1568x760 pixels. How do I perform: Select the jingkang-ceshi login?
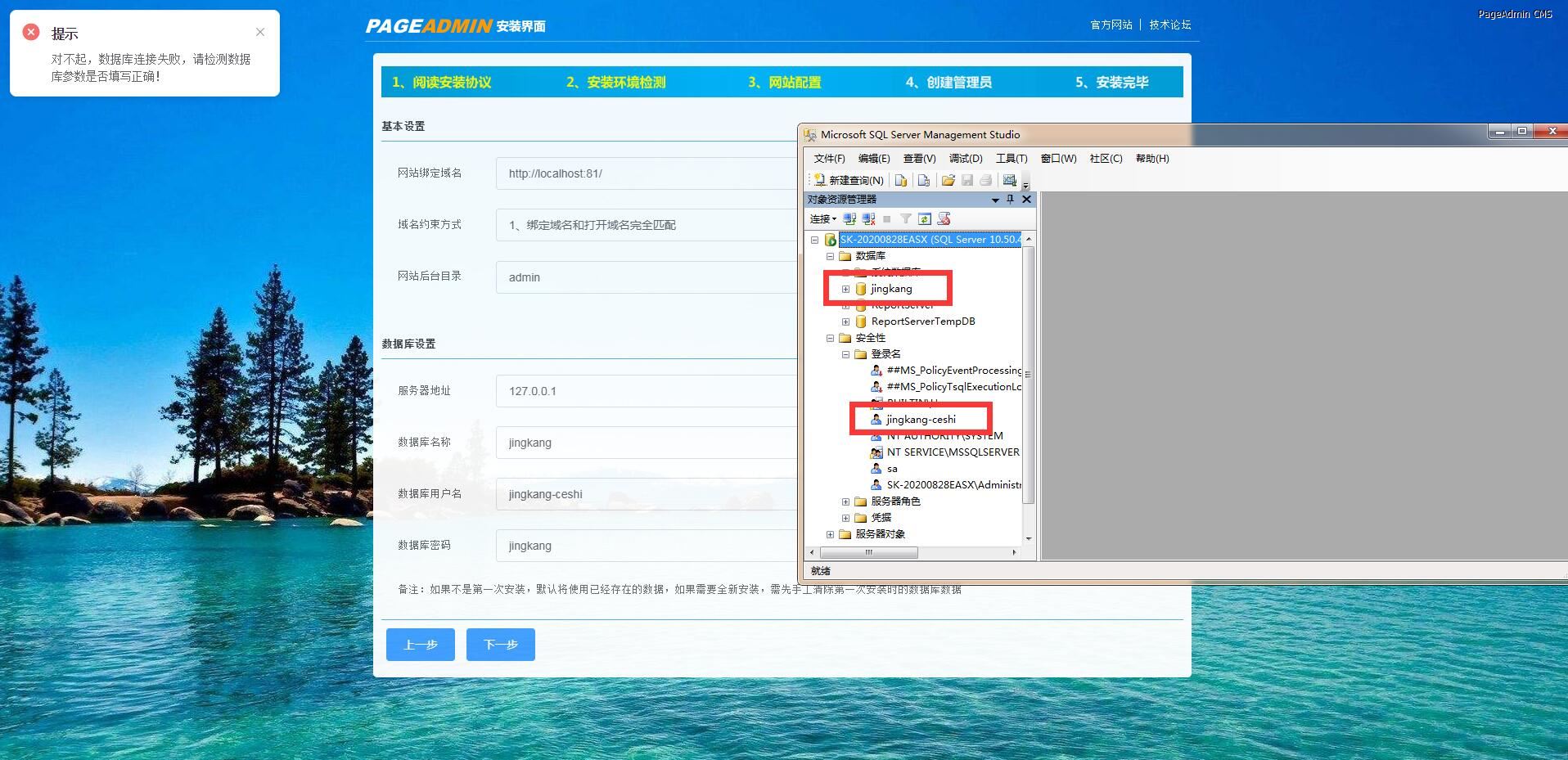[x=921, y=420]
